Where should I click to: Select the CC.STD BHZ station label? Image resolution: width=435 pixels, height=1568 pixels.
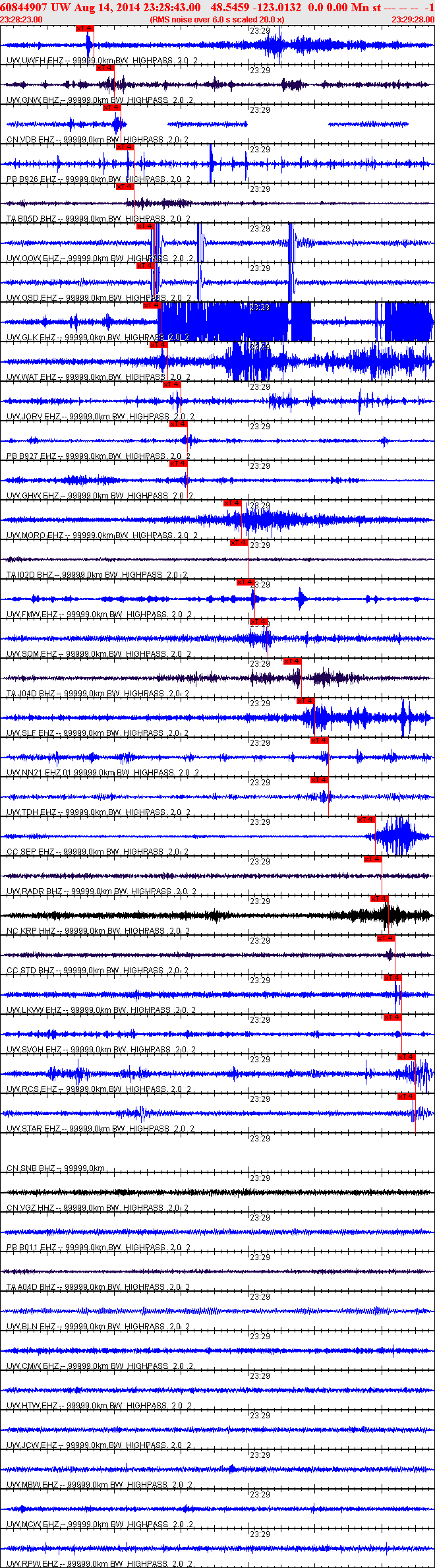tap(30, 971)
